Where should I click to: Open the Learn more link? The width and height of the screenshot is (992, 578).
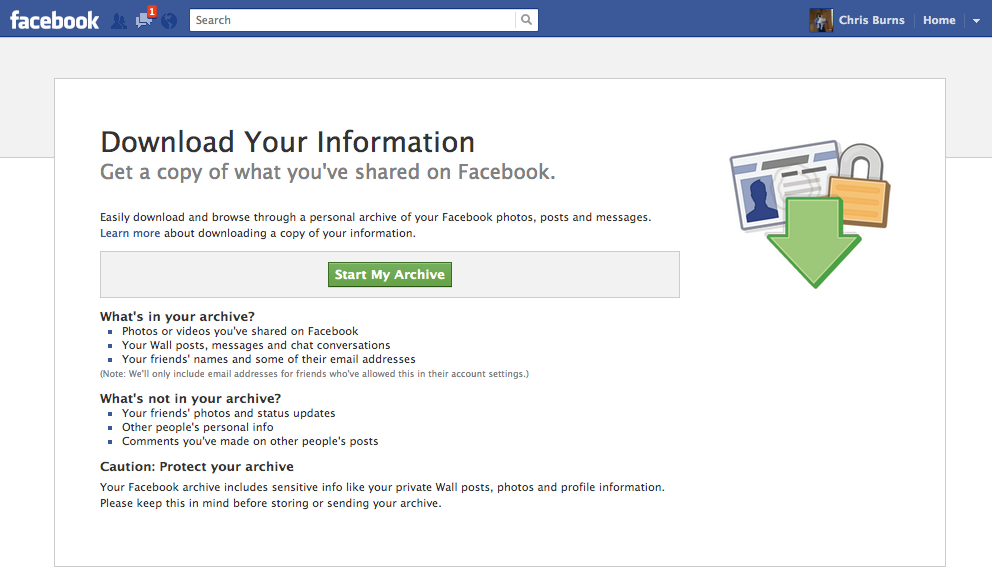coord(130,232)
